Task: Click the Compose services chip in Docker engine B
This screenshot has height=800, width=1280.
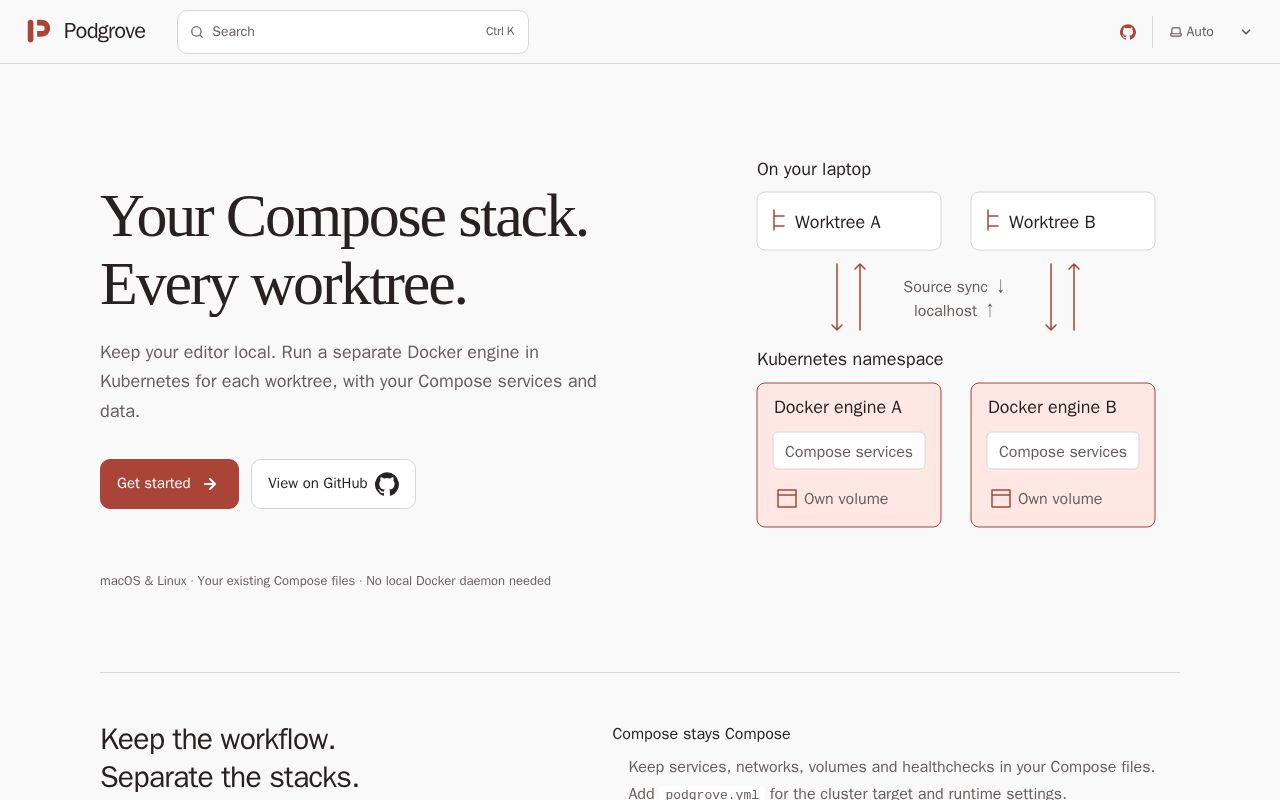Action: click(1063, 451)
